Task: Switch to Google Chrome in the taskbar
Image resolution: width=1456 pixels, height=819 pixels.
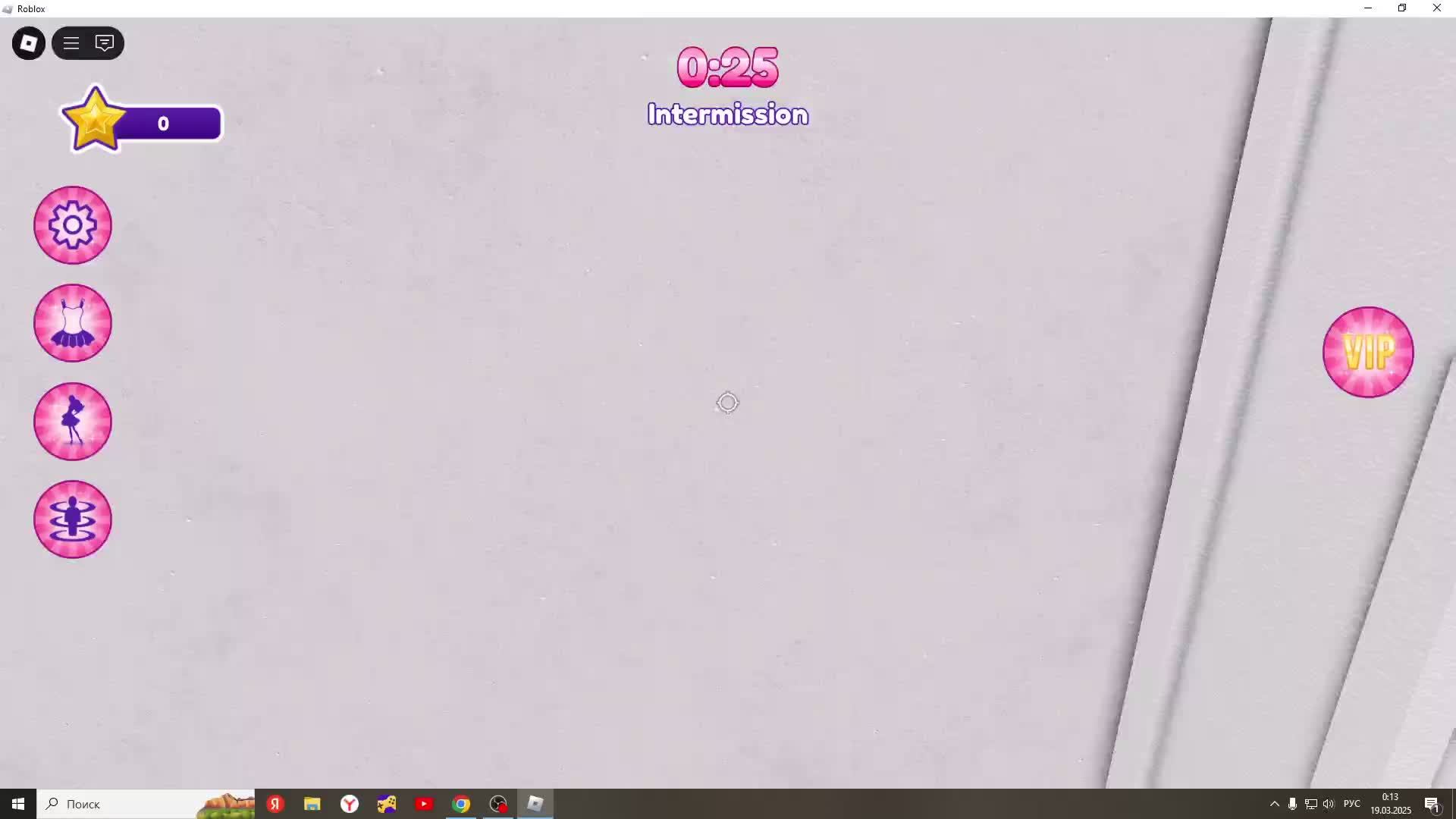Action: pos(461,804)
